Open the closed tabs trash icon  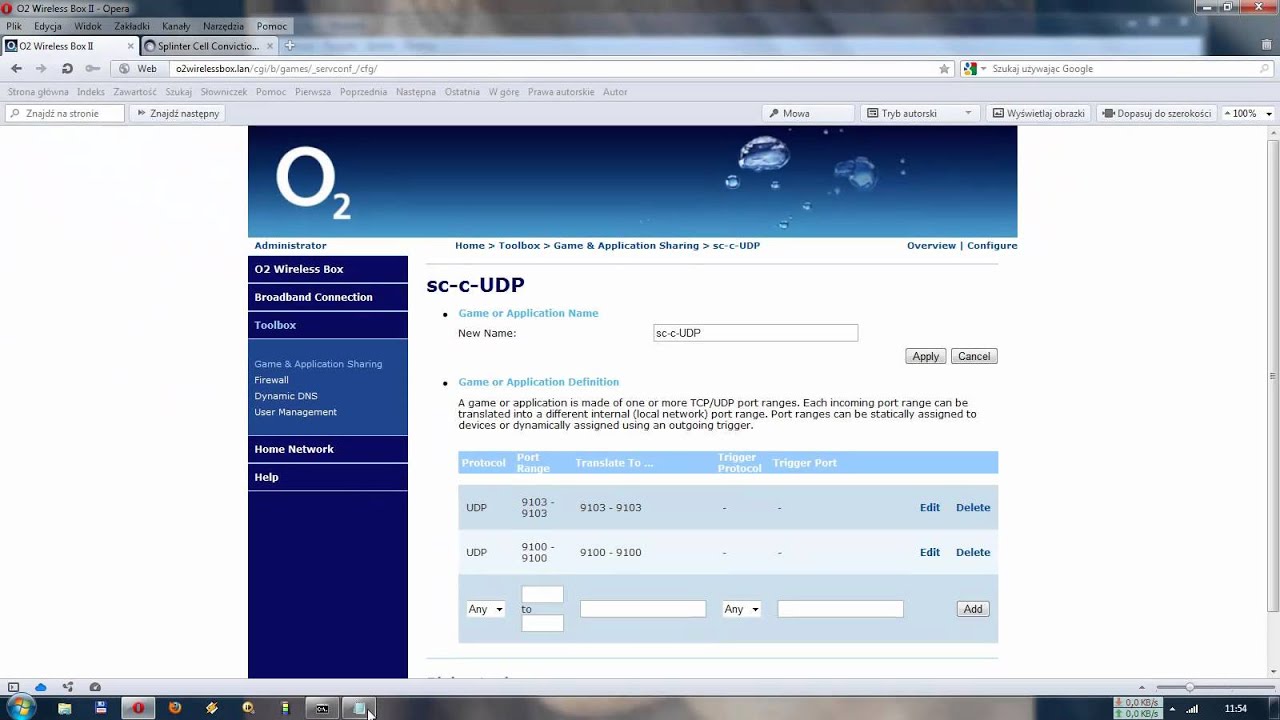coord(1269,46)
